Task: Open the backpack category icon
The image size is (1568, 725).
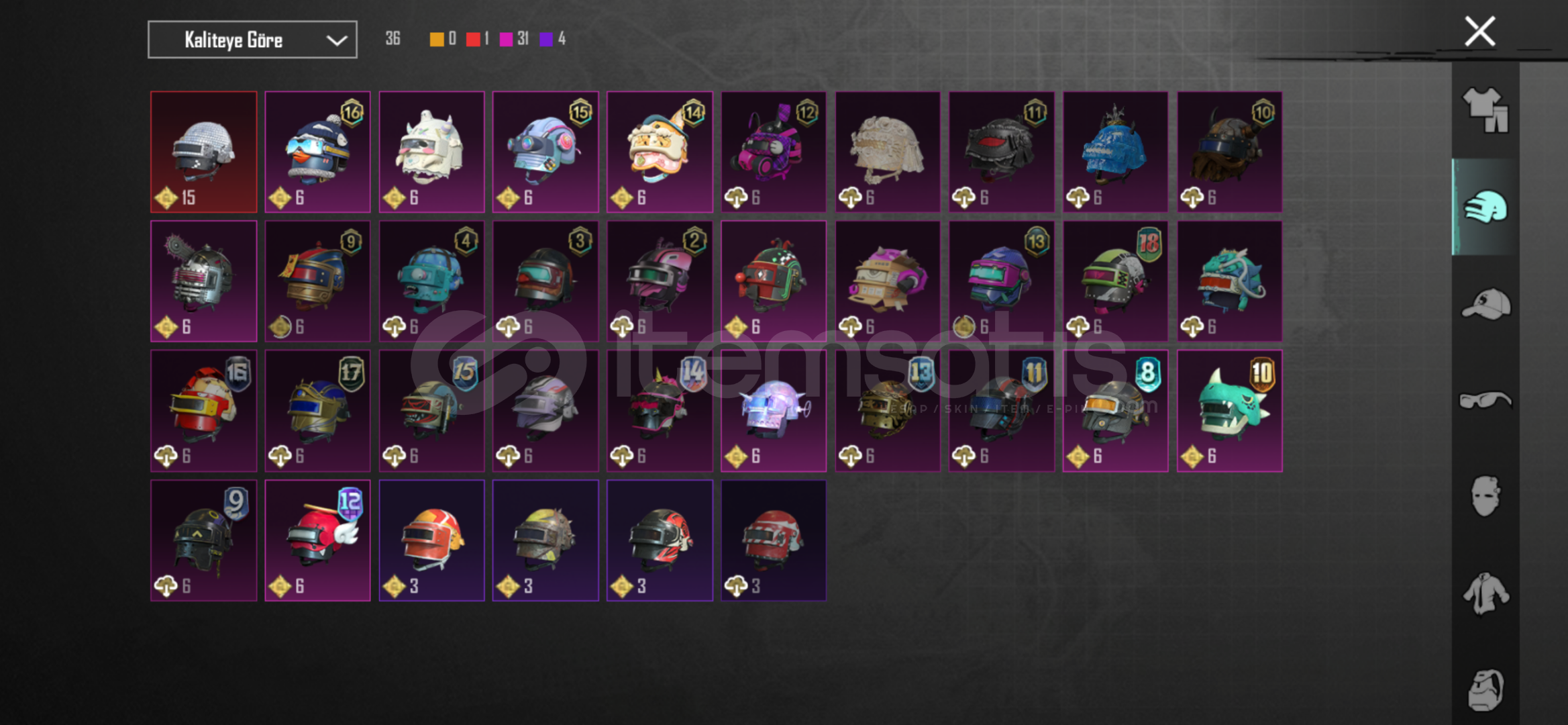Action: coord(1485,689)
